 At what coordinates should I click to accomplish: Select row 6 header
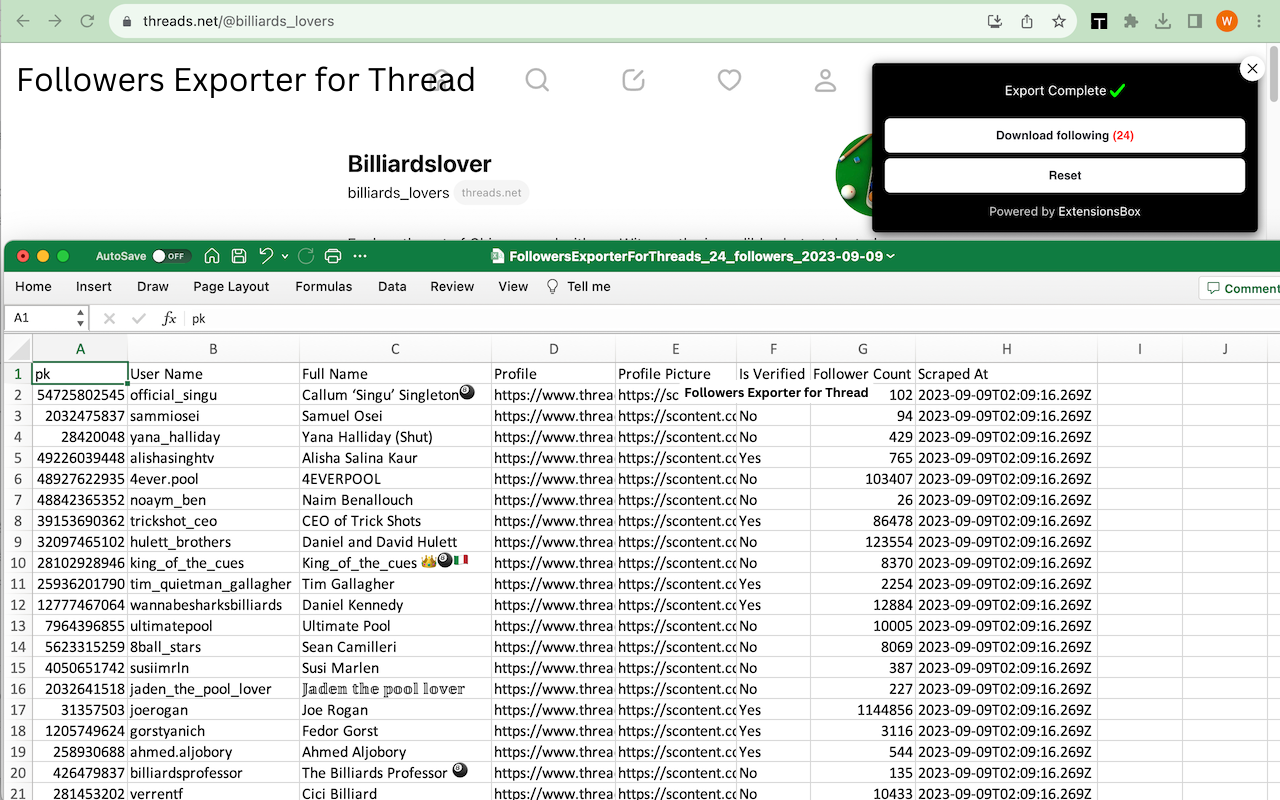click(17, 479)
